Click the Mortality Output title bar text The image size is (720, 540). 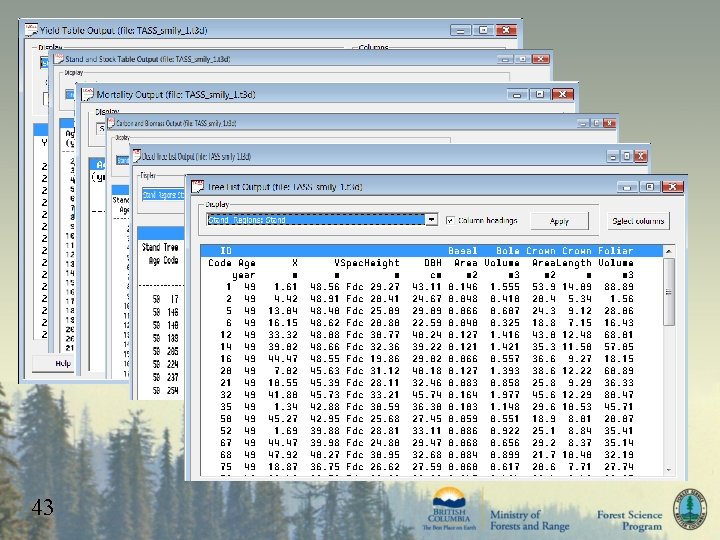coord(176,95)
